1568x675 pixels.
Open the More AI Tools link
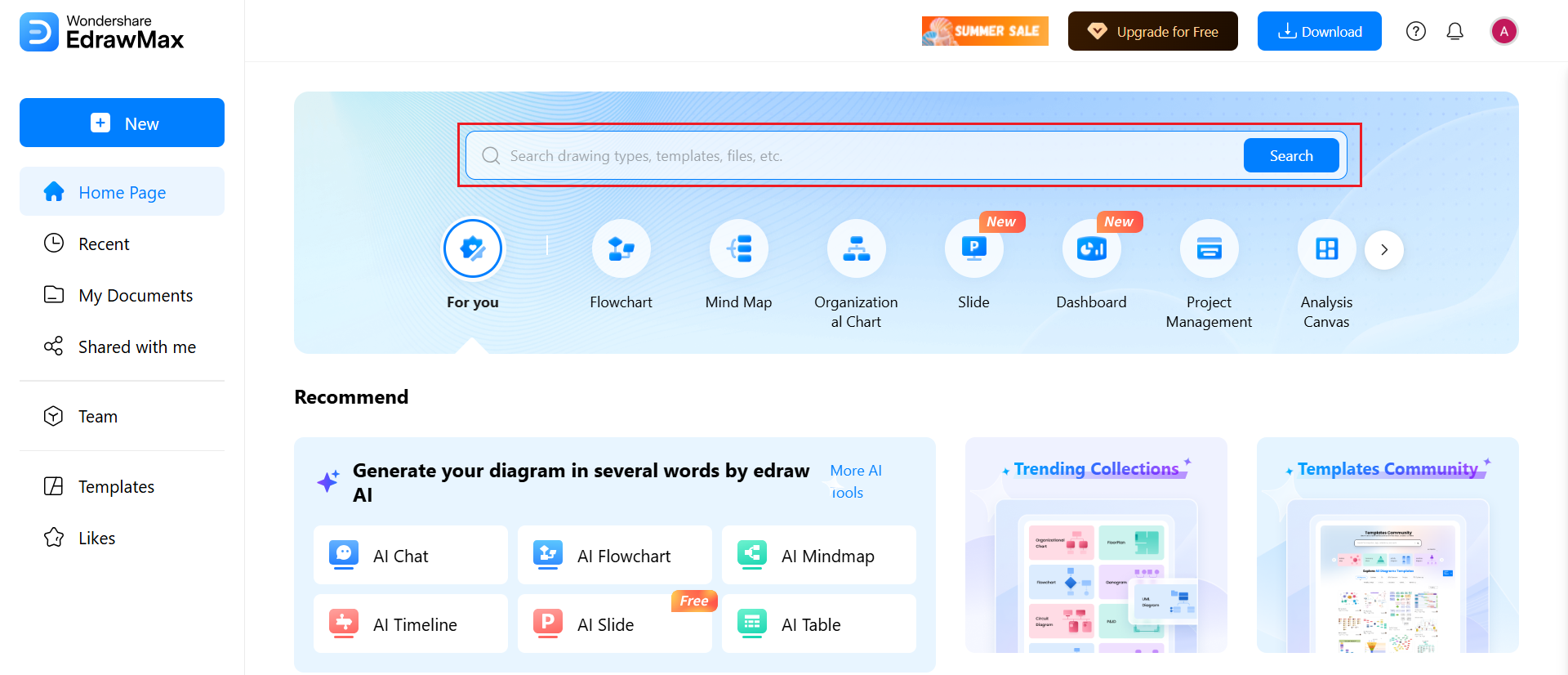856,481
